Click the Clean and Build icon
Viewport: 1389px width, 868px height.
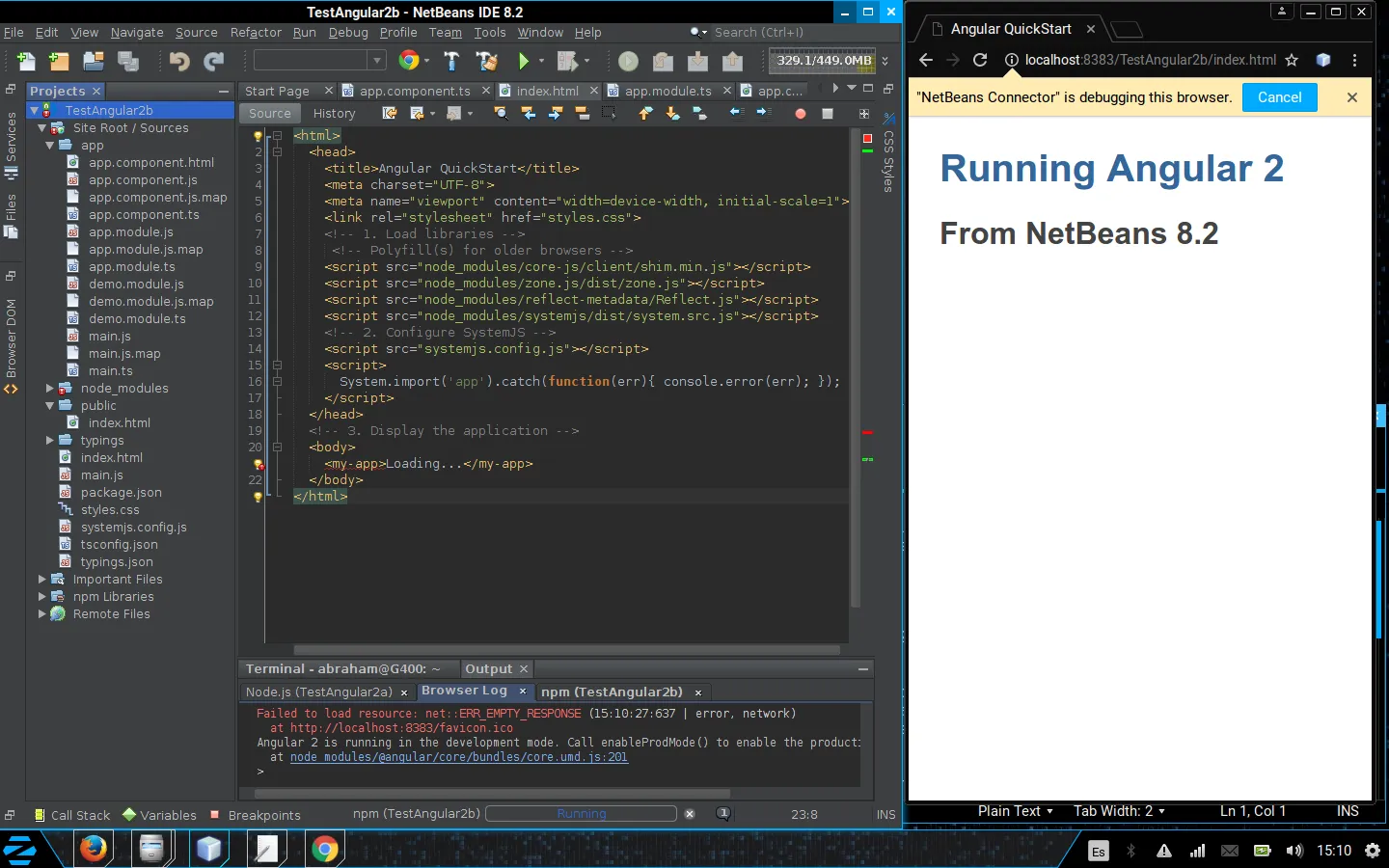tap(487, 62)
